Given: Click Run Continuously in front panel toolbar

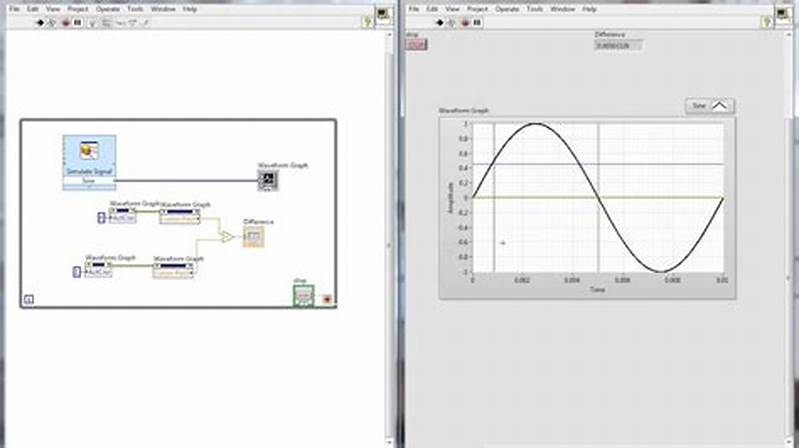Looking at the screenshot, I should (x=452, y=22).
